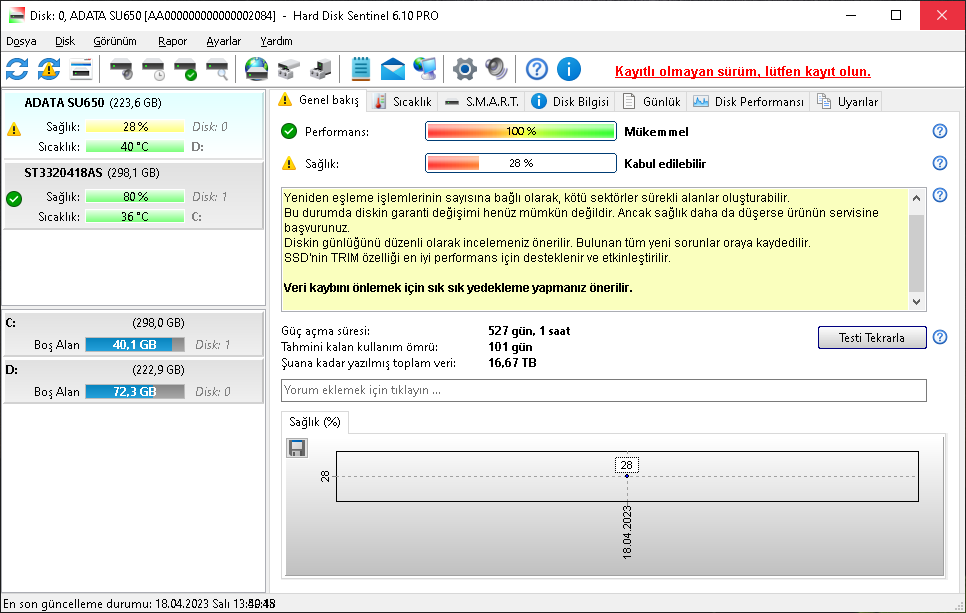
Task: Switch to the Uyarılar tab
Action: (x=847, y=102)
